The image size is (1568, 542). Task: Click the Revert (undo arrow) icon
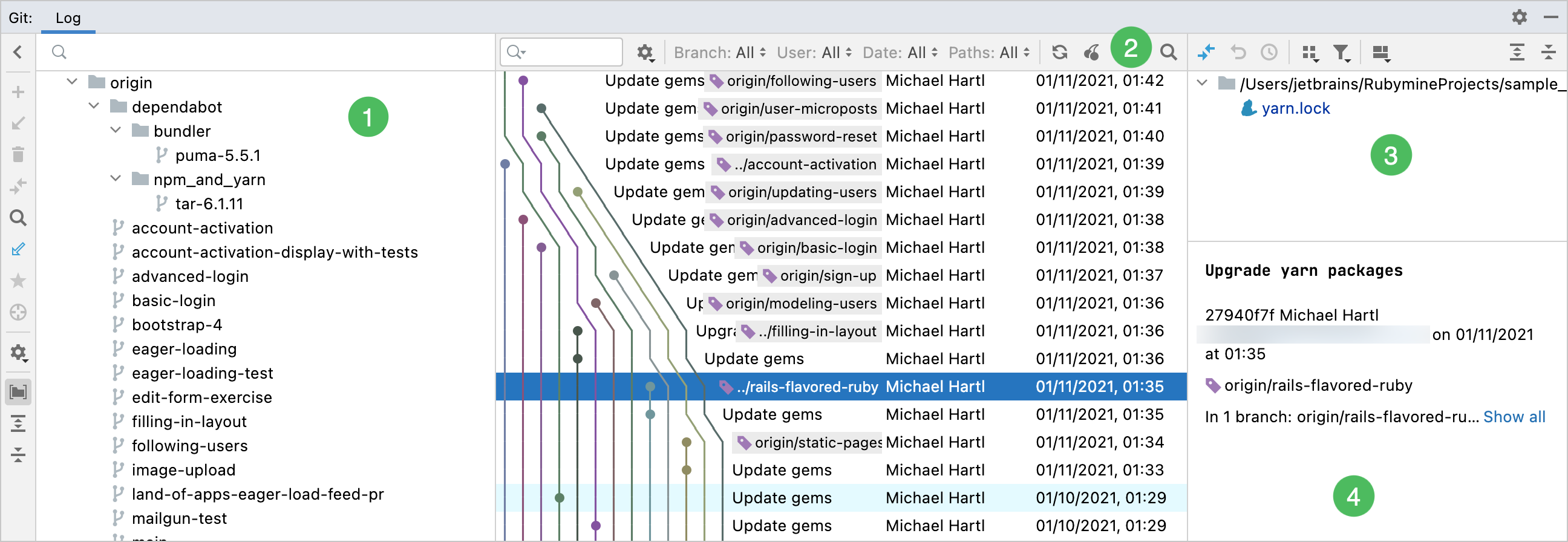(1238, 53)
